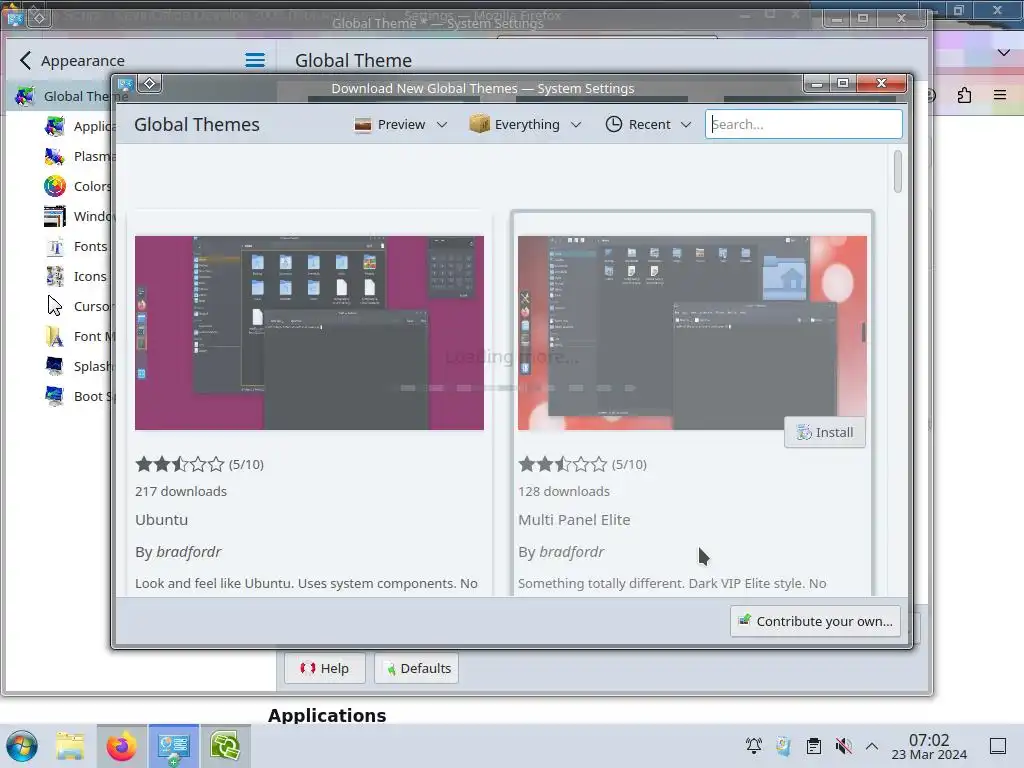1024x768 pixels.
Task: Open the Preview view-mode dropdown
Action: click(x=401, y=124)
